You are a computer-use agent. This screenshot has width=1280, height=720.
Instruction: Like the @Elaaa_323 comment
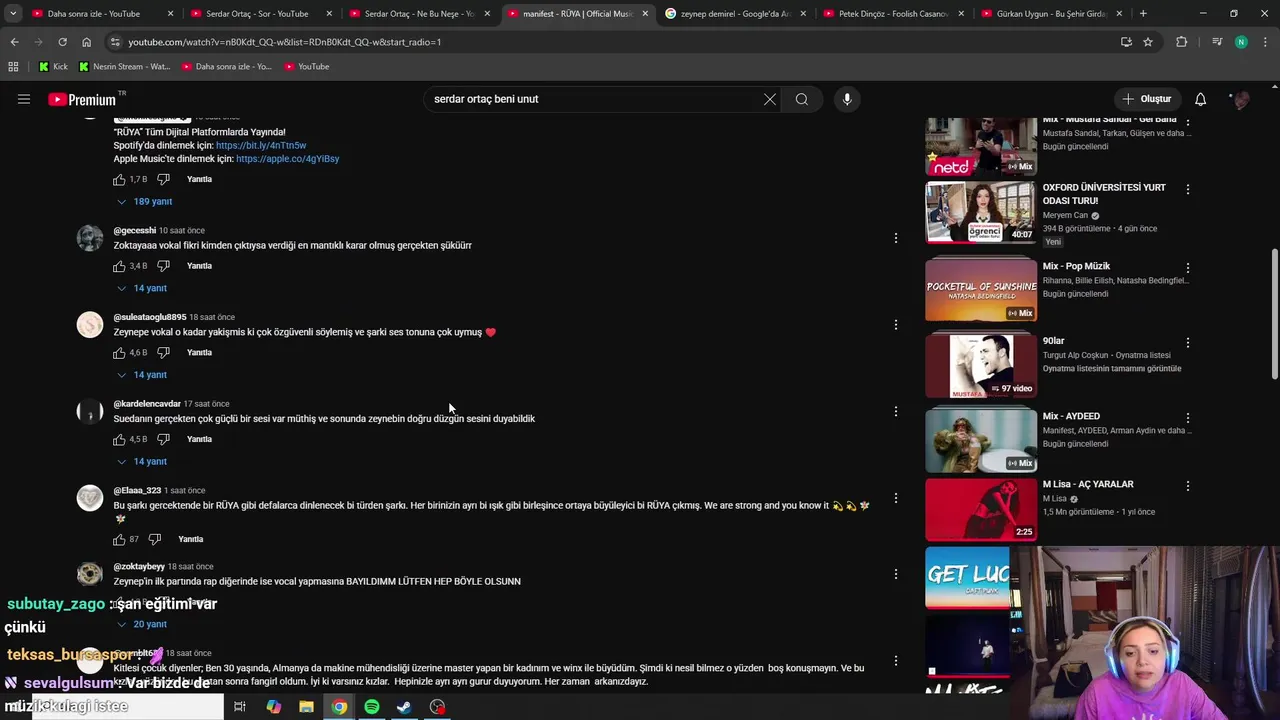[119, 539]
